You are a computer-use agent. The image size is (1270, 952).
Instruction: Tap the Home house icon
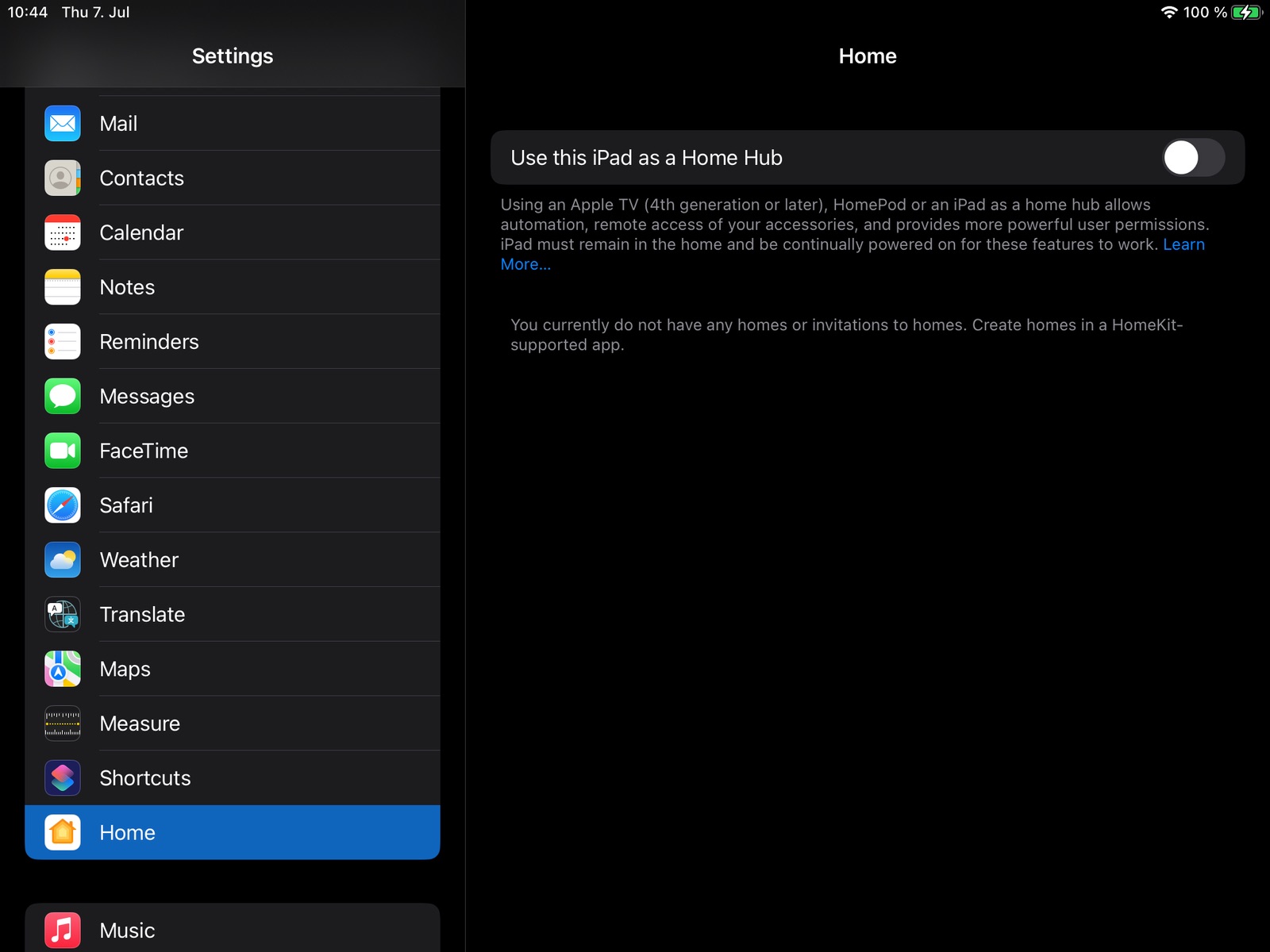(x=63, y=832)
